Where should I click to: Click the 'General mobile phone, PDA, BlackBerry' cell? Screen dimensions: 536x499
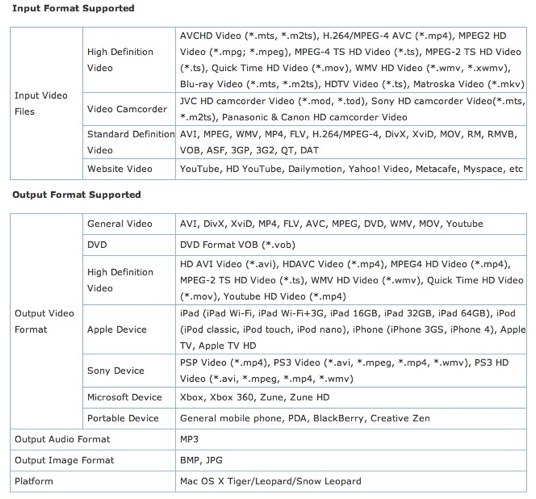(351, 418)
